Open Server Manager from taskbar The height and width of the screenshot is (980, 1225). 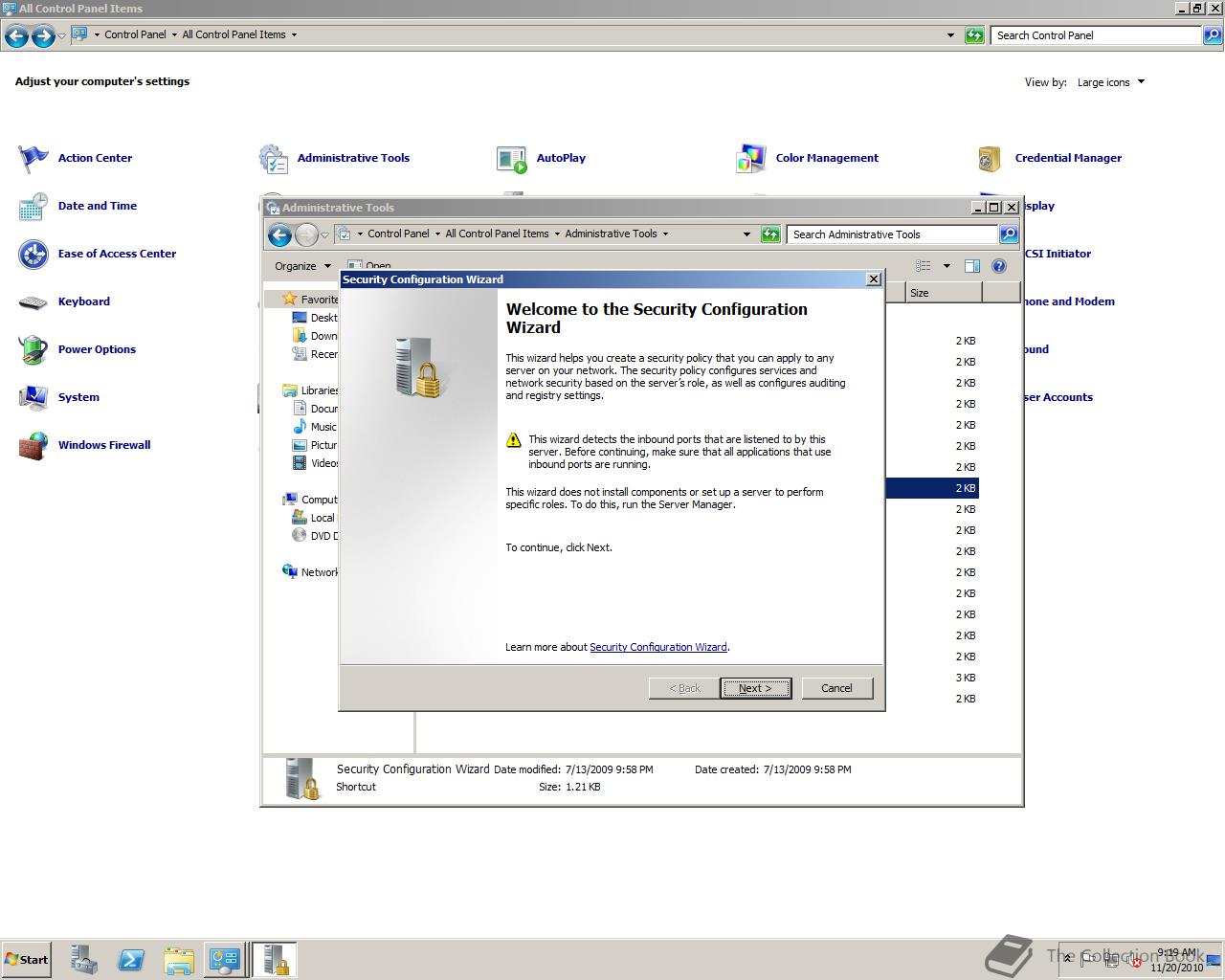(84, 960)
